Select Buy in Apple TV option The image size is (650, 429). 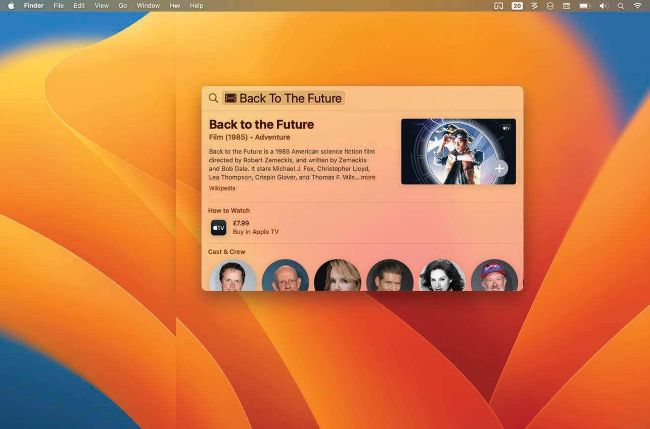click(255, 232)
